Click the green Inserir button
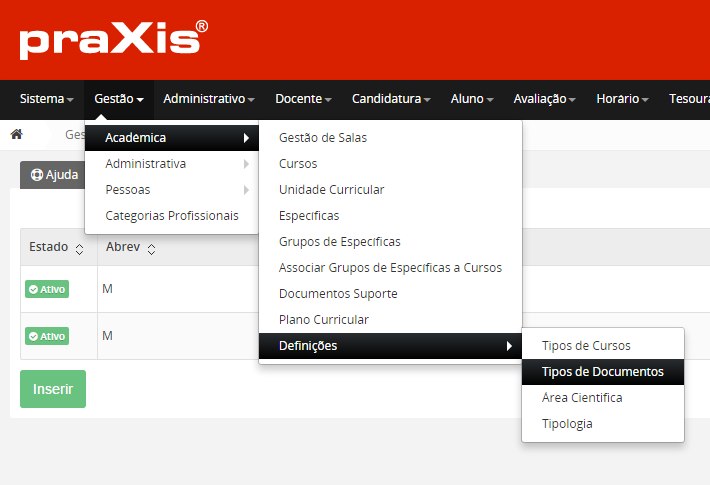This screenshot has width=710, height=485. tap(53, 389)
